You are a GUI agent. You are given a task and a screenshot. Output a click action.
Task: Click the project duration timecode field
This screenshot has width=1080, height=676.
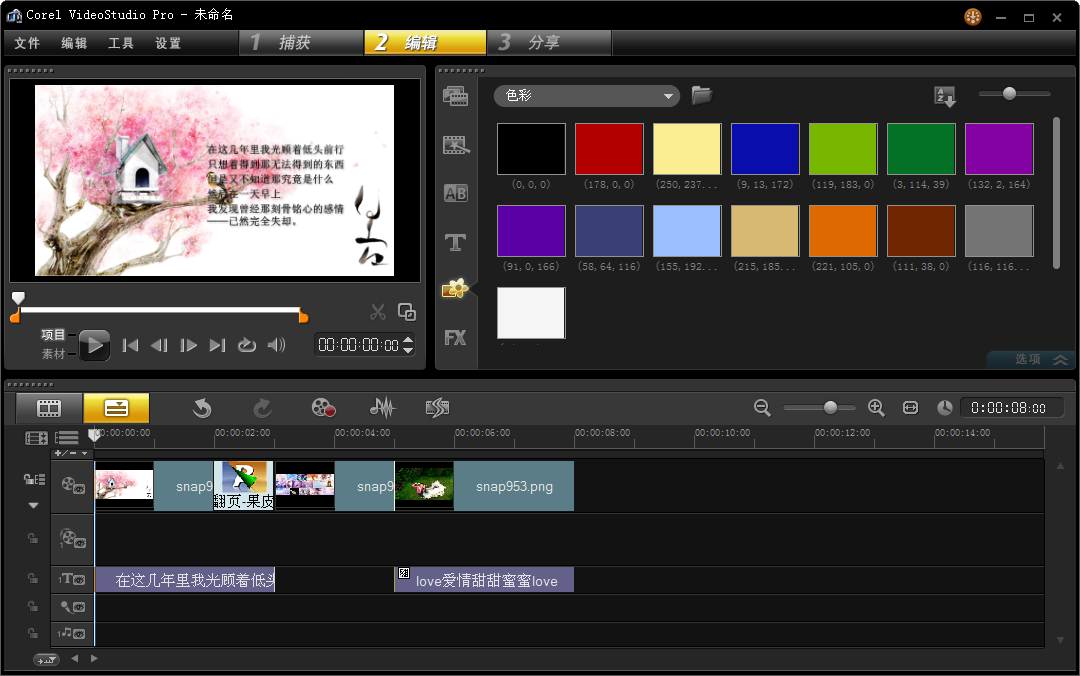(1012, 408)
